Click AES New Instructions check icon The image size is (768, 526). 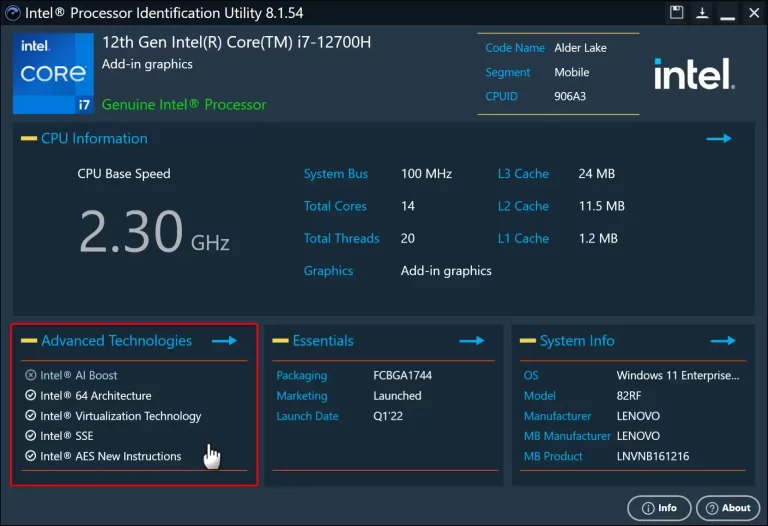(x=30, y=456)
